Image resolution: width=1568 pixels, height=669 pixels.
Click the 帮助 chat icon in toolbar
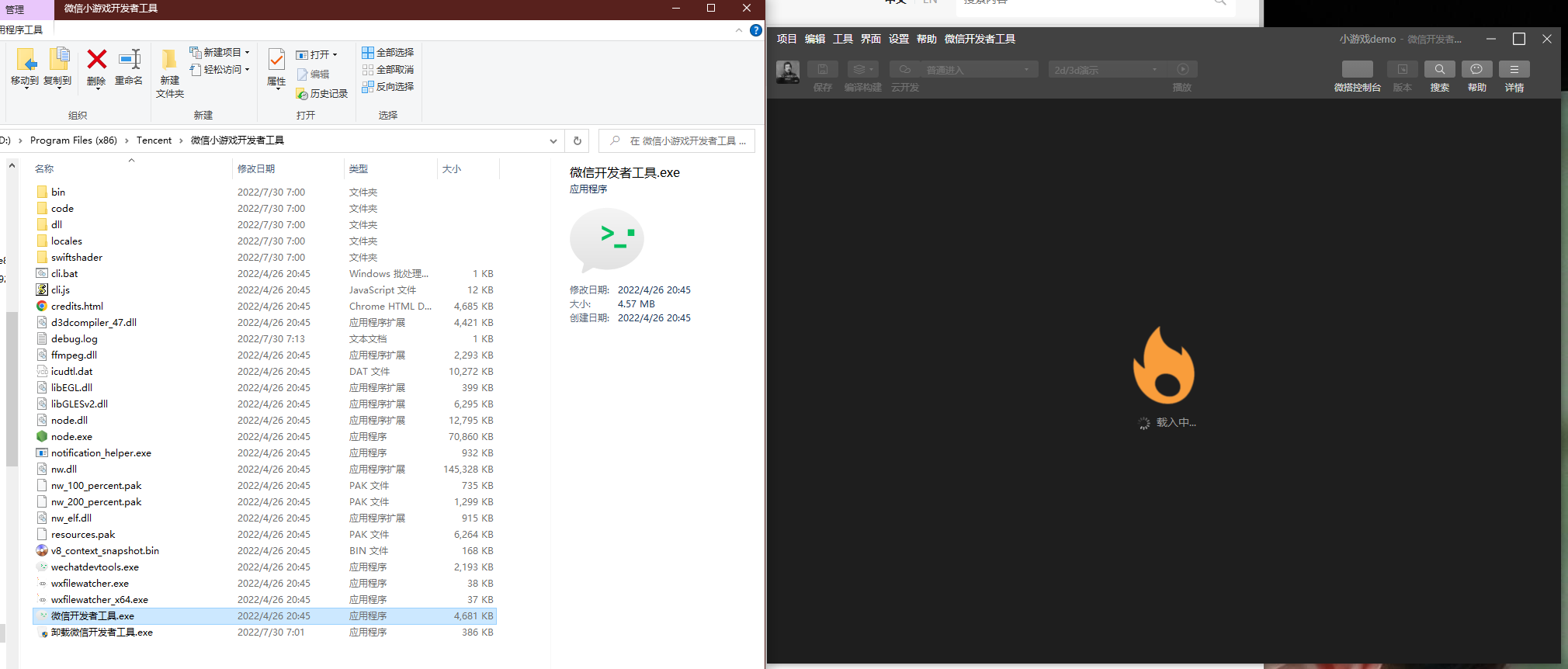(x=1477, y=69)
